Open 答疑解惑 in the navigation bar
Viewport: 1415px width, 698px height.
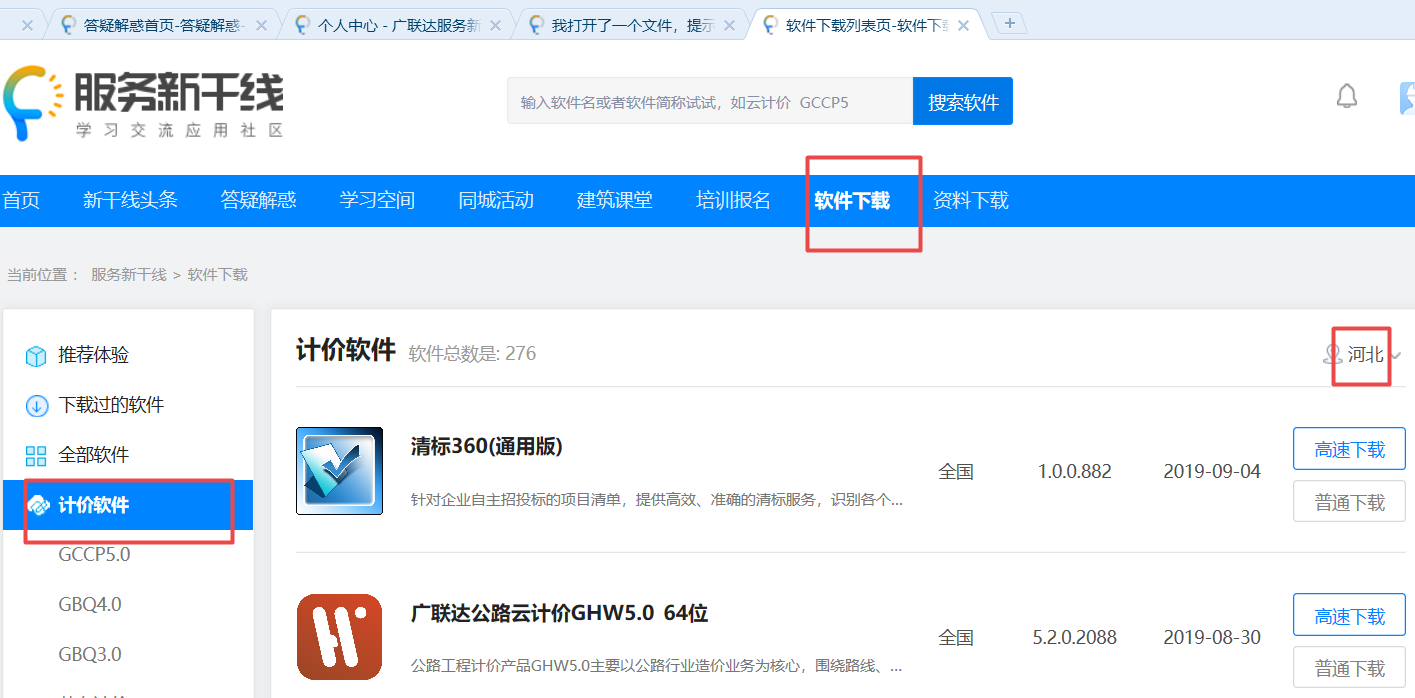click(258, 200)
